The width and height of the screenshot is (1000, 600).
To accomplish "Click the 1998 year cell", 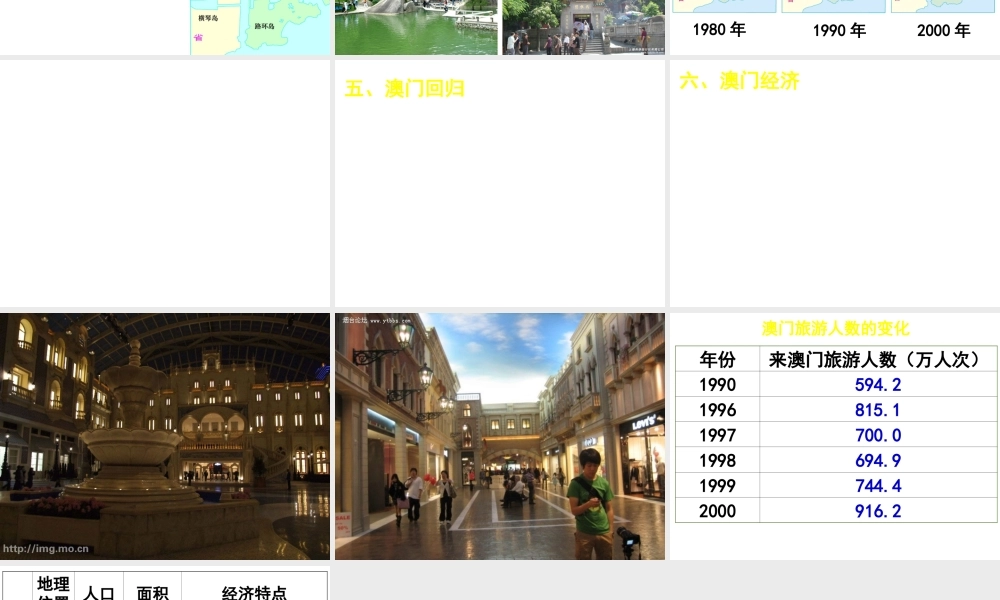I will pos(717,460).
